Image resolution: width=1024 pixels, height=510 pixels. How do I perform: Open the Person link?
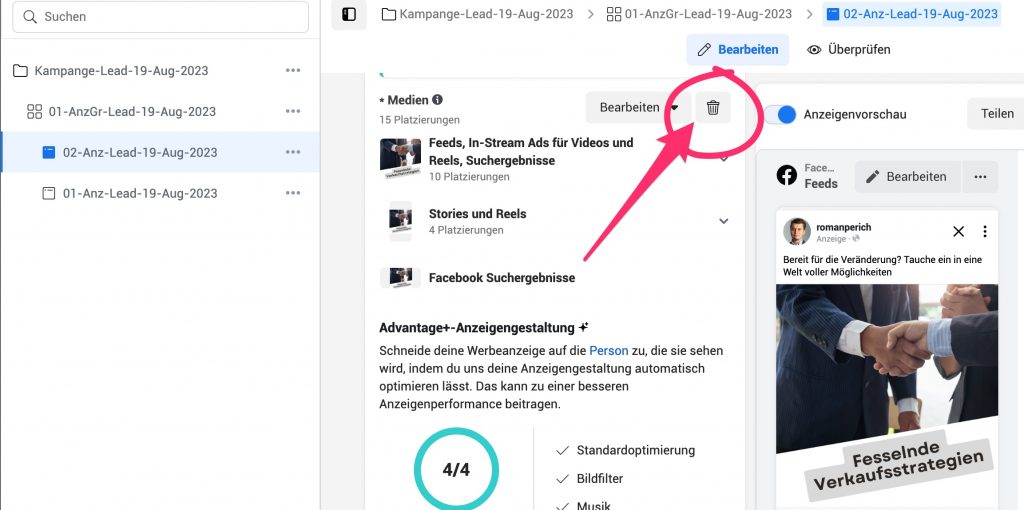pyautogui.click(x=609, y=351)
